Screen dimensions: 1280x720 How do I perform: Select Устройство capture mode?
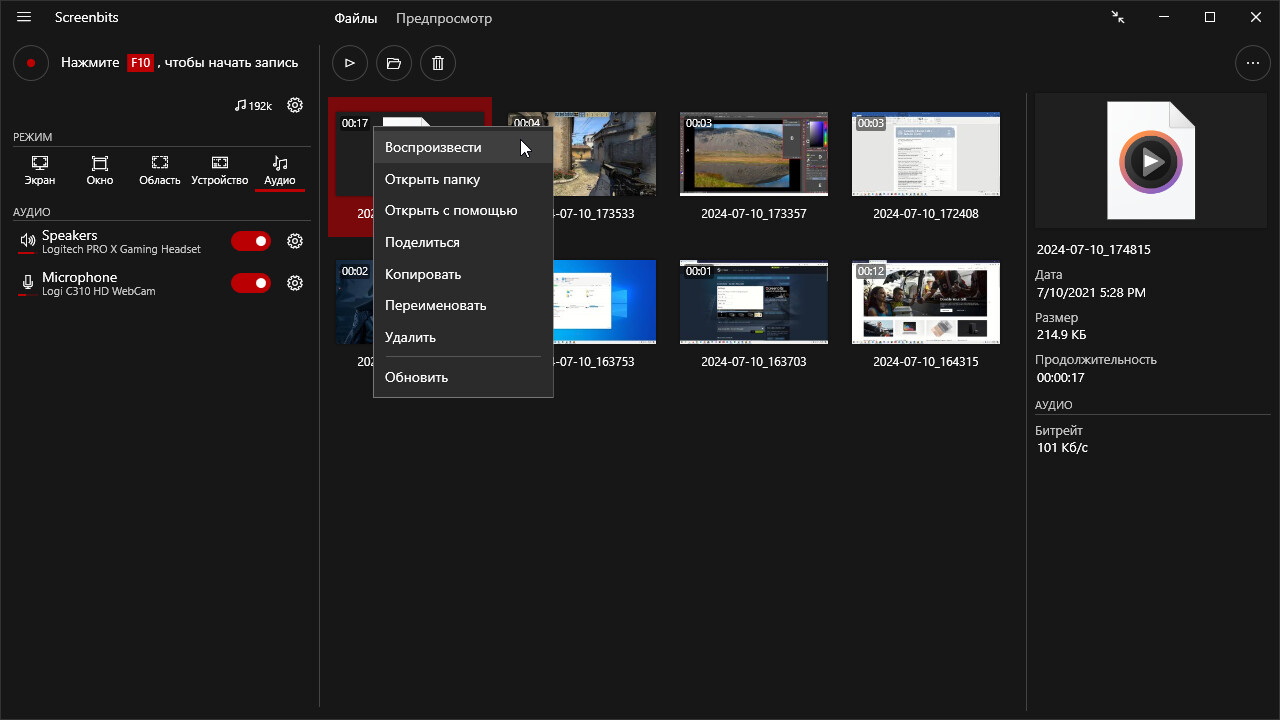(x=219, y=170)
